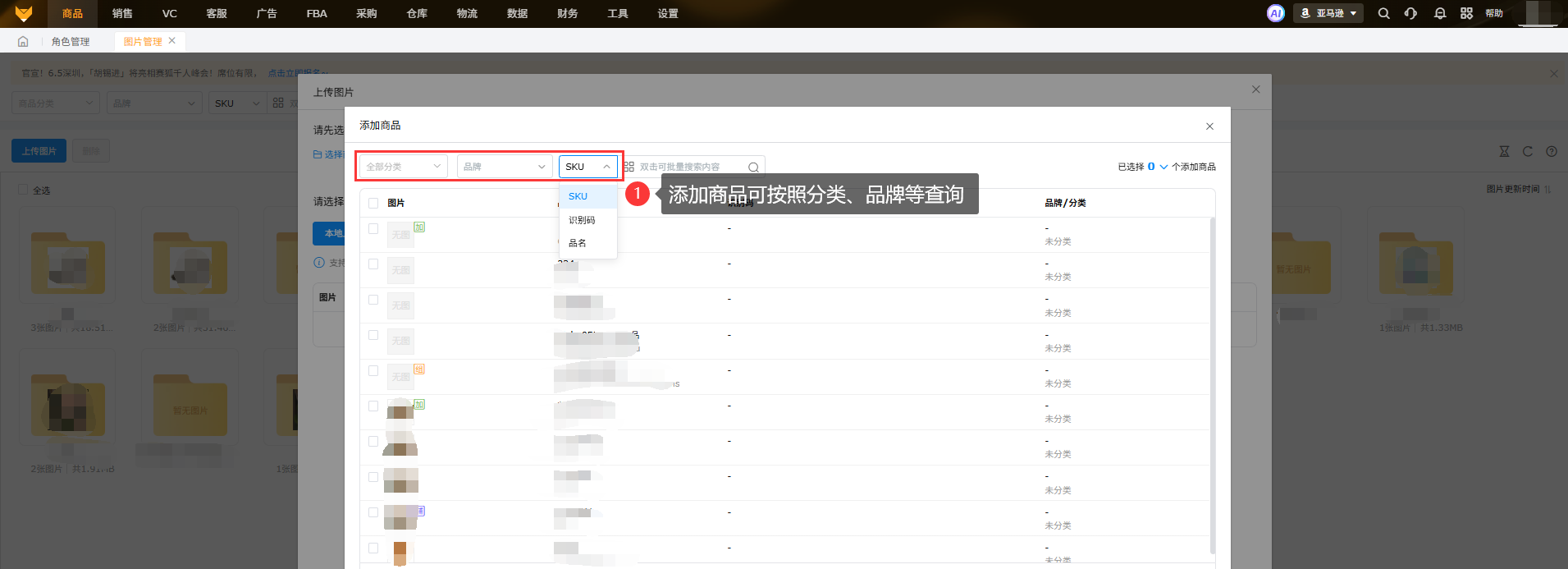Dismiss the announcement banner with its X

pos(1553,73)
